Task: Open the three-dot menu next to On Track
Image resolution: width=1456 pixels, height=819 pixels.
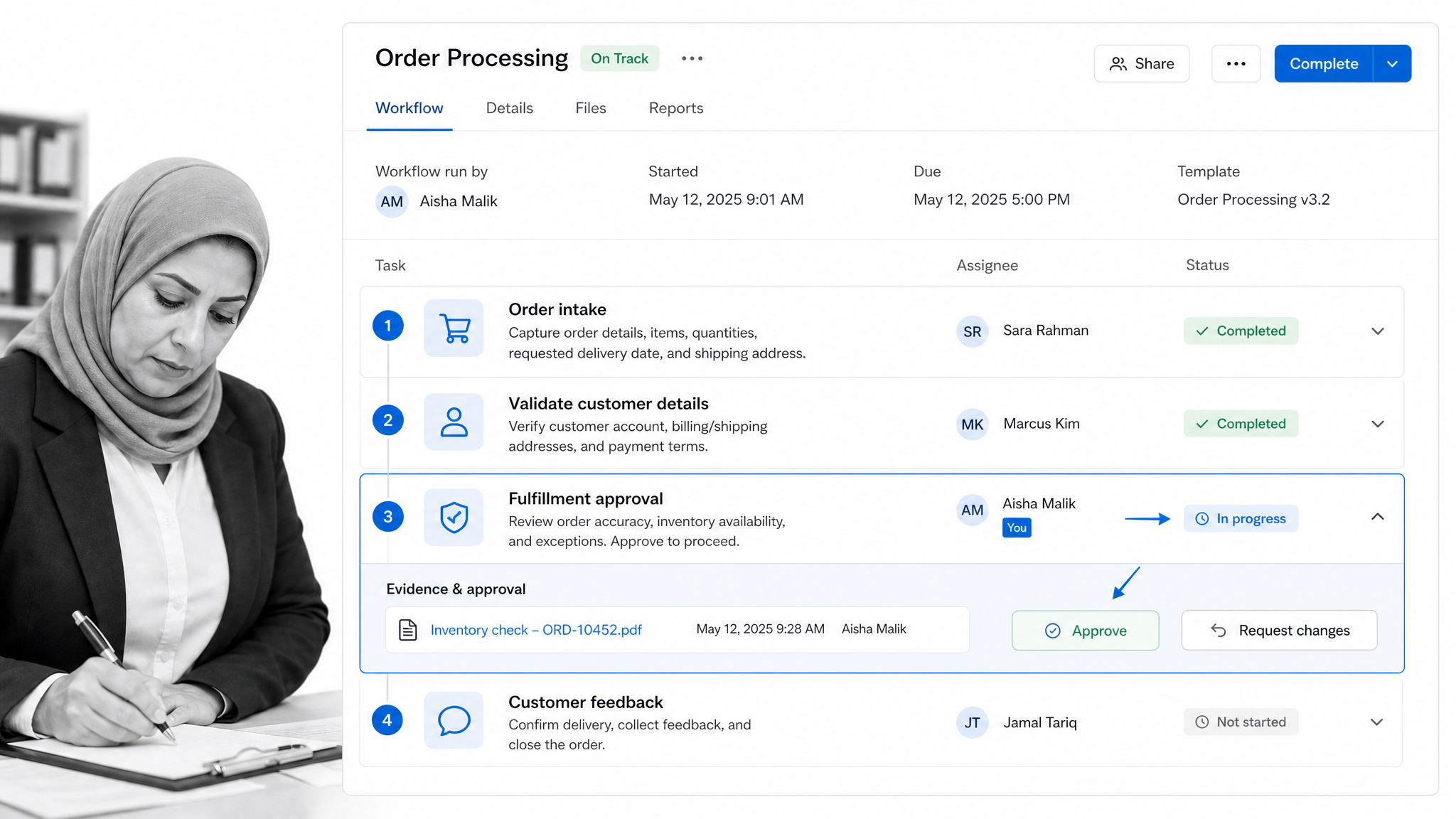Action: click(x=692, y=58)
